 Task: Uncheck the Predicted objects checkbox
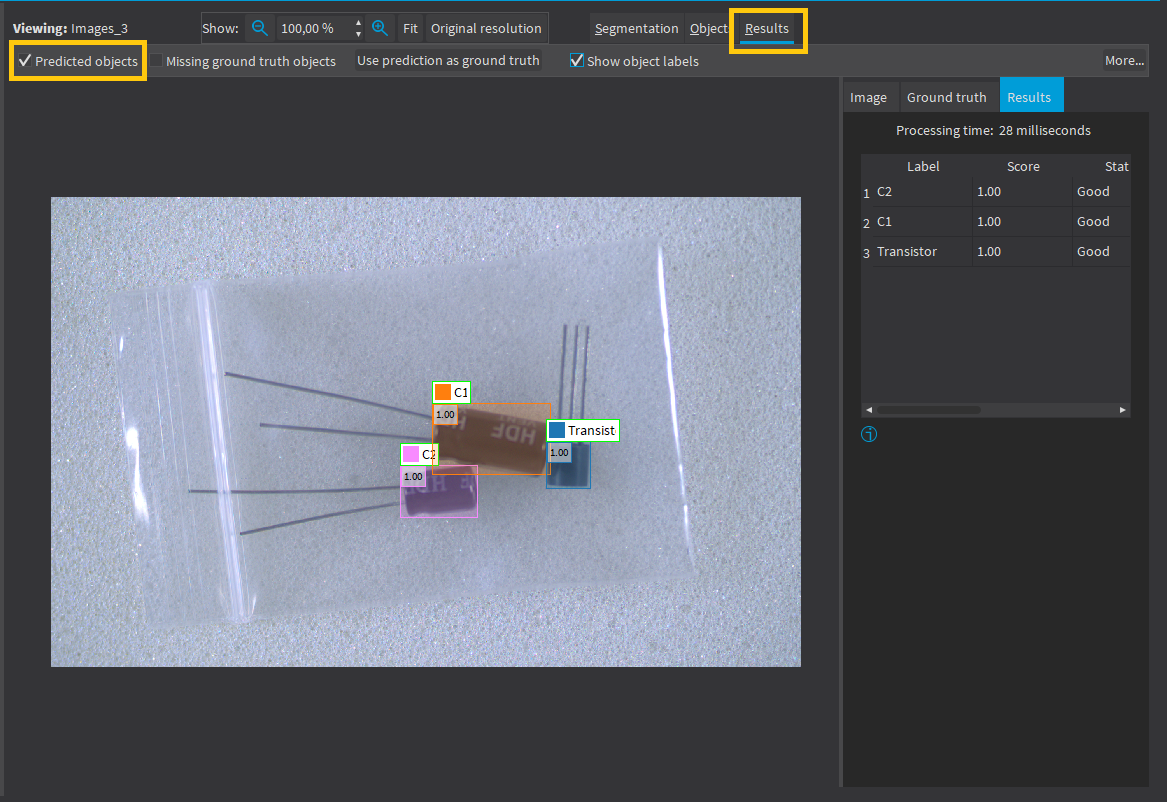click(x=25, y=61)
